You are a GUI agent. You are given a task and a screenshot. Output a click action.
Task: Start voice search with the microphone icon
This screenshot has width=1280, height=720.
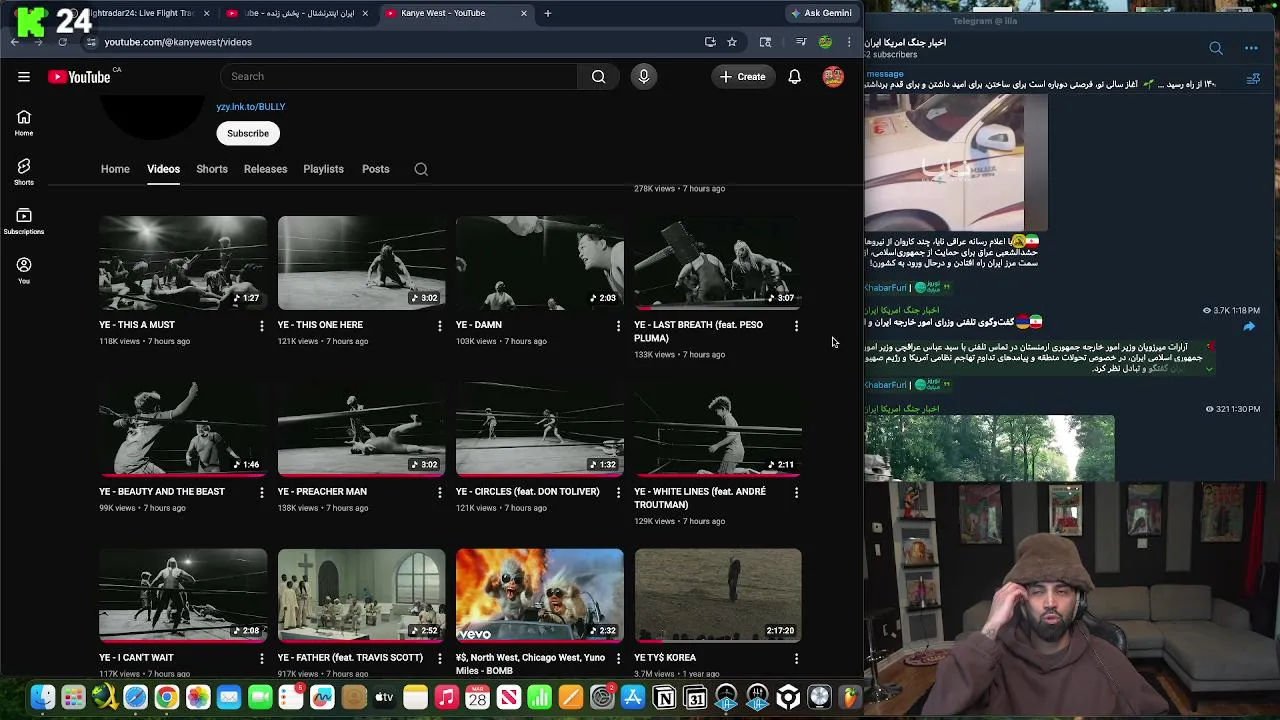click(644, 77)
